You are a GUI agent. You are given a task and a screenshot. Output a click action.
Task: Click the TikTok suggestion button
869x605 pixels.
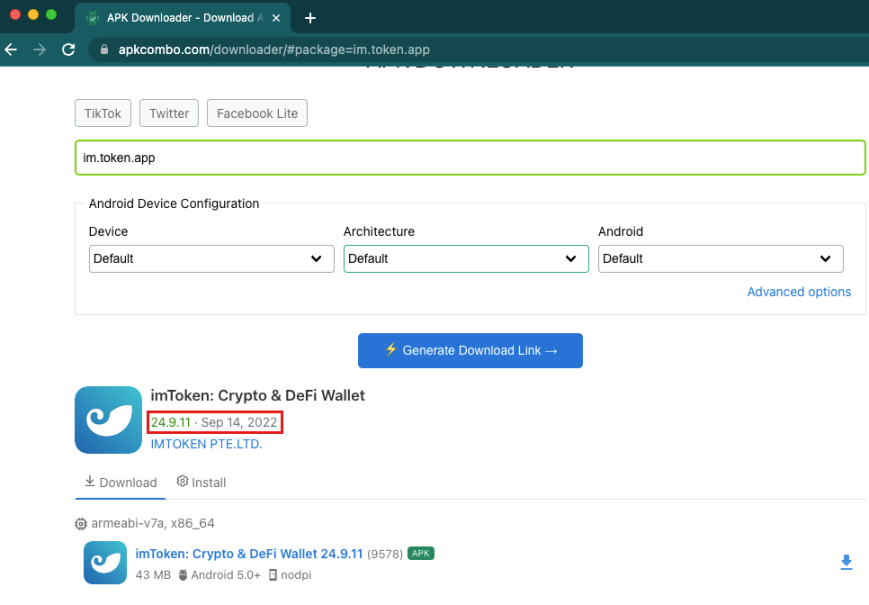103,113
